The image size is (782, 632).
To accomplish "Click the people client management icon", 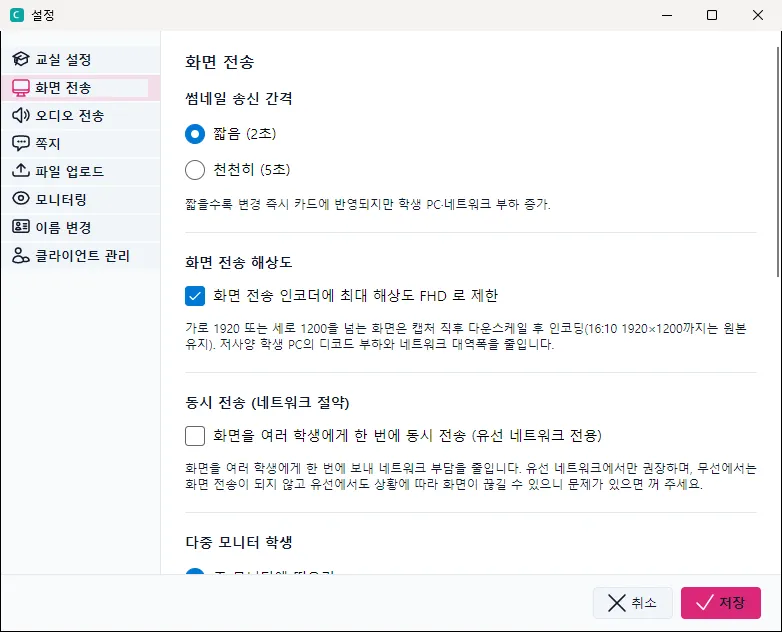I will [20, 255].
